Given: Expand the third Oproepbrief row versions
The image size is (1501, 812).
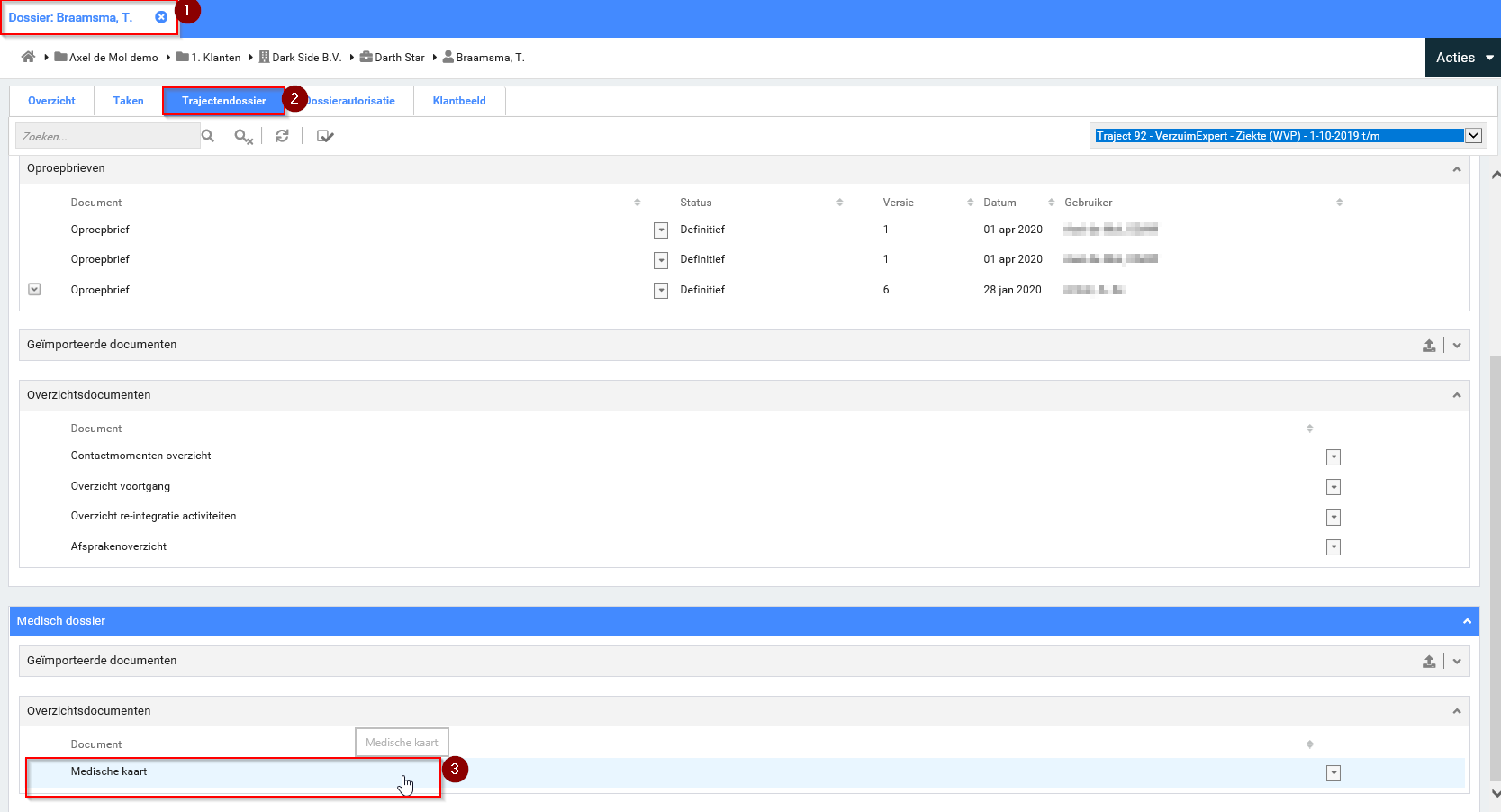Looking at the screenshot, I should (x=34, y=290).
